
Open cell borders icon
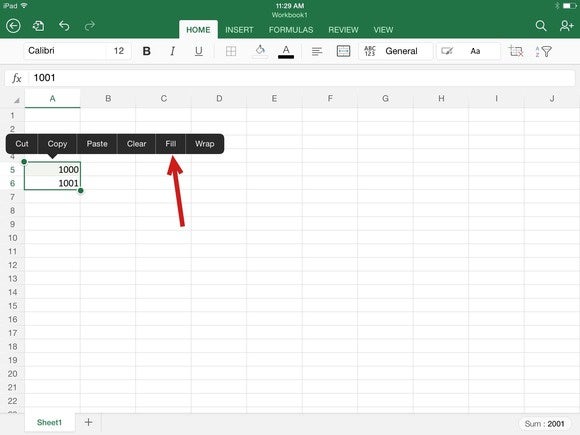click(x=231, y=51)
